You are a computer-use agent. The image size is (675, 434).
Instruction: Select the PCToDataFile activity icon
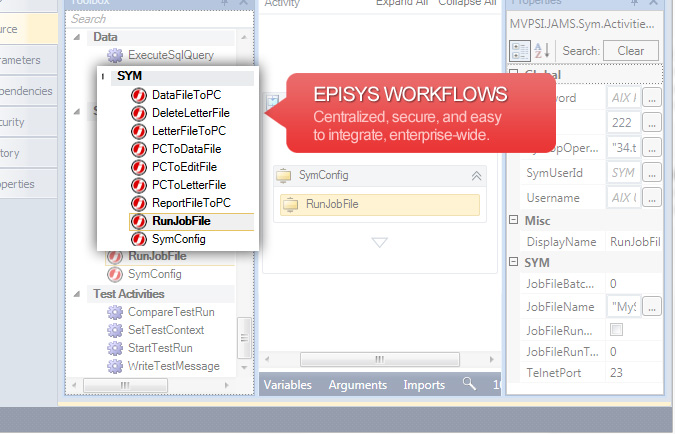(139, 149)
